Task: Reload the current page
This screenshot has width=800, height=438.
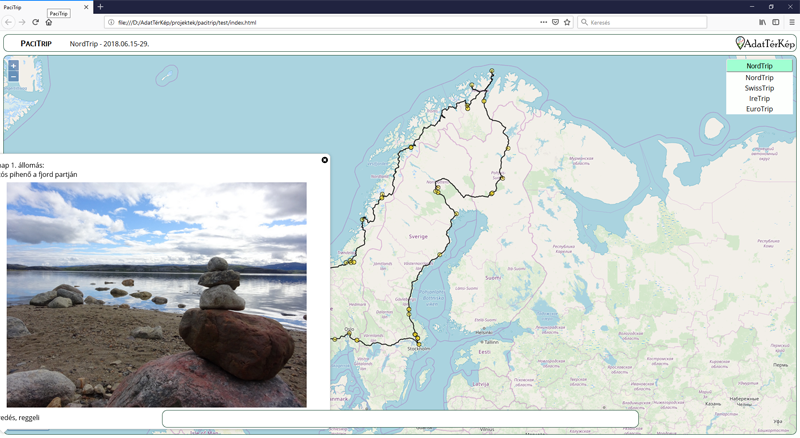Action: coord(35,22)
